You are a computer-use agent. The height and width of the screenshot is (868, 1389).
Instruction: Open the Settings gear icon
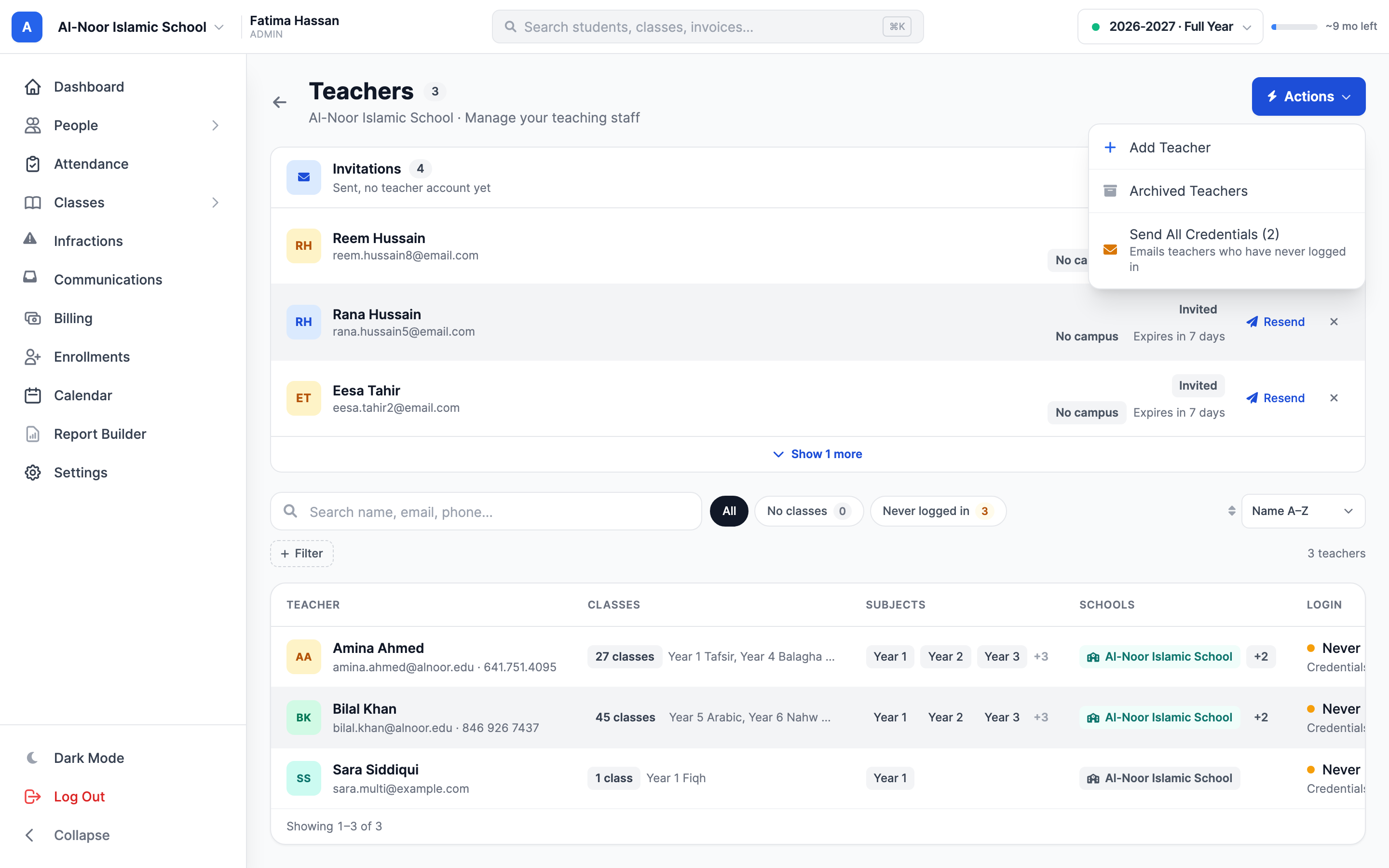33,472
